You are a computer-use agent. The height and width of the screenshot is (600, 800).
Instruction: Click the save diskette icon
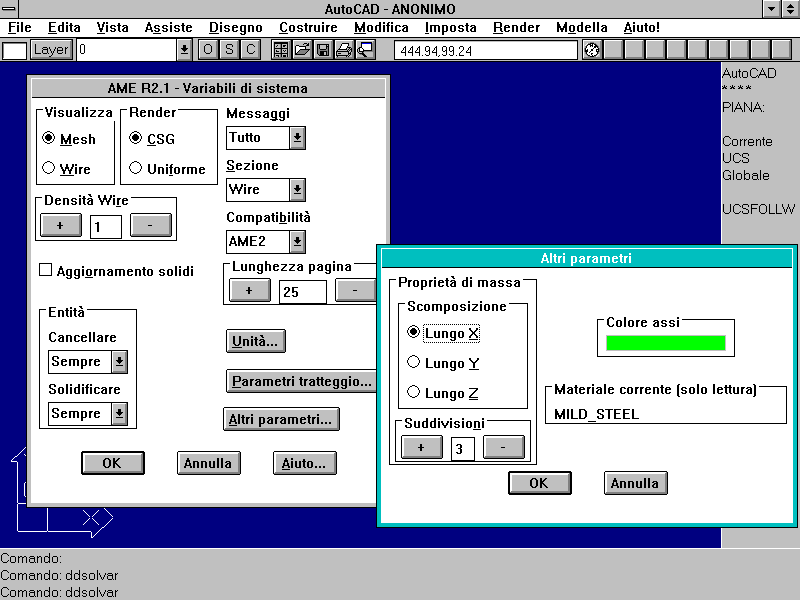point(323,50)
